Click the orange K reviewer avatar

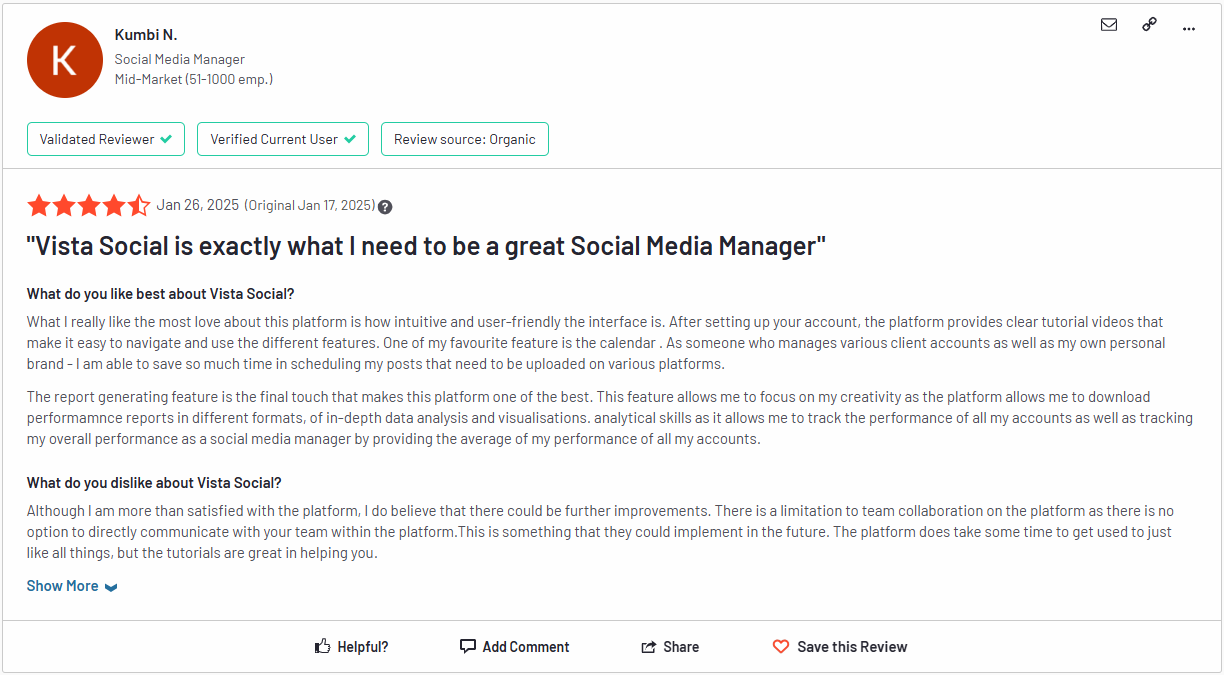[x=65, y=60]
